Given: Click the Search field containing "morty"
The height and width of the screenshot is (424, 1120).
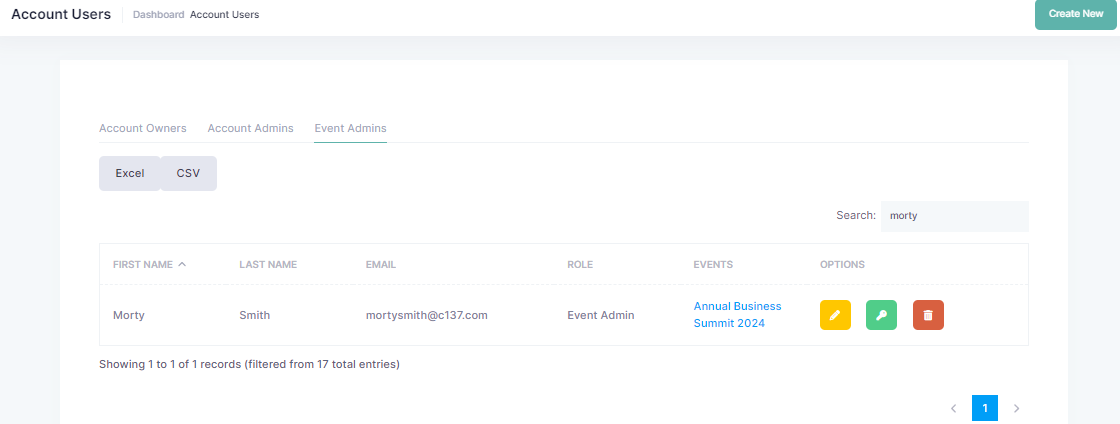Looking at the screenshot, I should 953,215.
